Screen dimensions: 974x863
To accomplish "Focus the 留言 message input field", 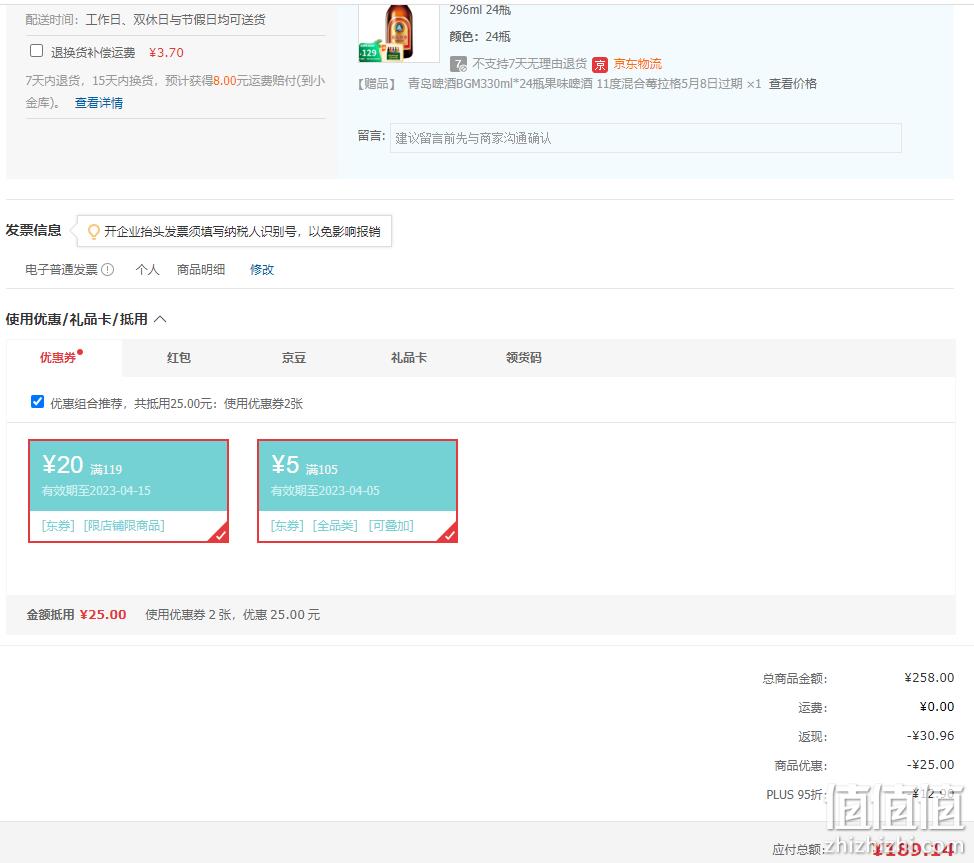I will click(x=645, y=138).
